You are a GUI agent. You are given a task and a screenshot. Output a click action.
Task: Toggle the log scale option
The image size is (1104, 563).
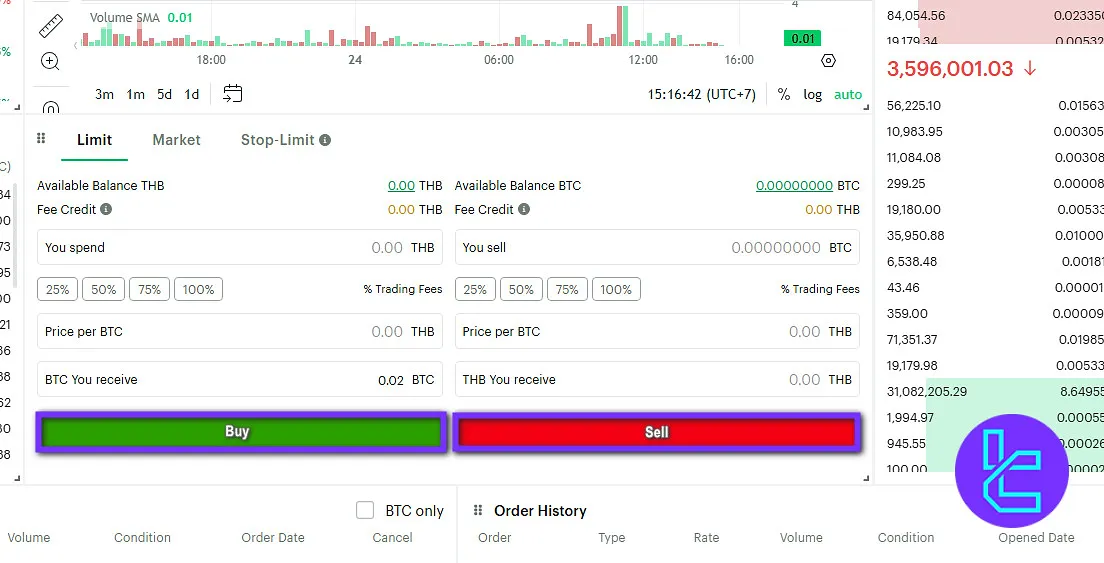(x=813, y=95)
